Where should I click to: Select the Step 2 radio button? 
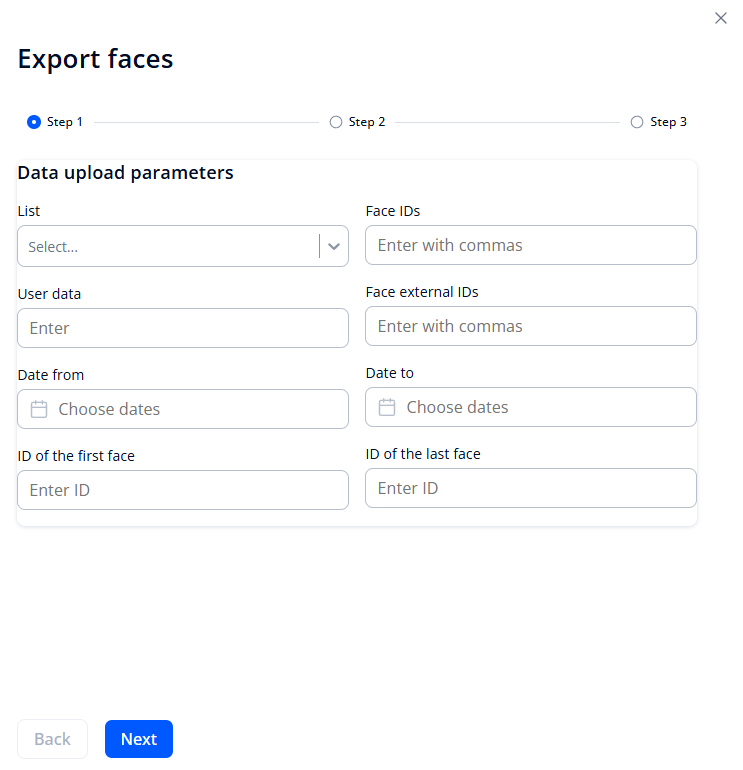point(336,122)
